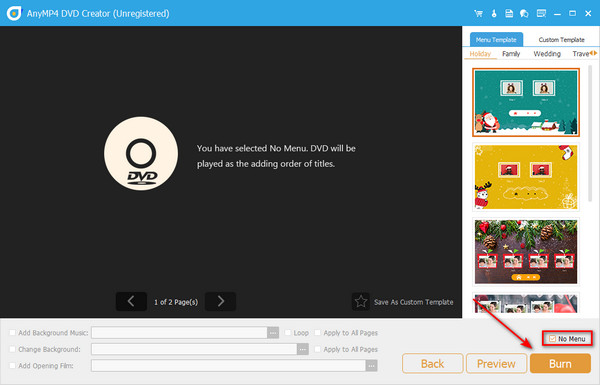The image size is (600, 385).
Task: Browse for background music file
Action: point(273,333)
